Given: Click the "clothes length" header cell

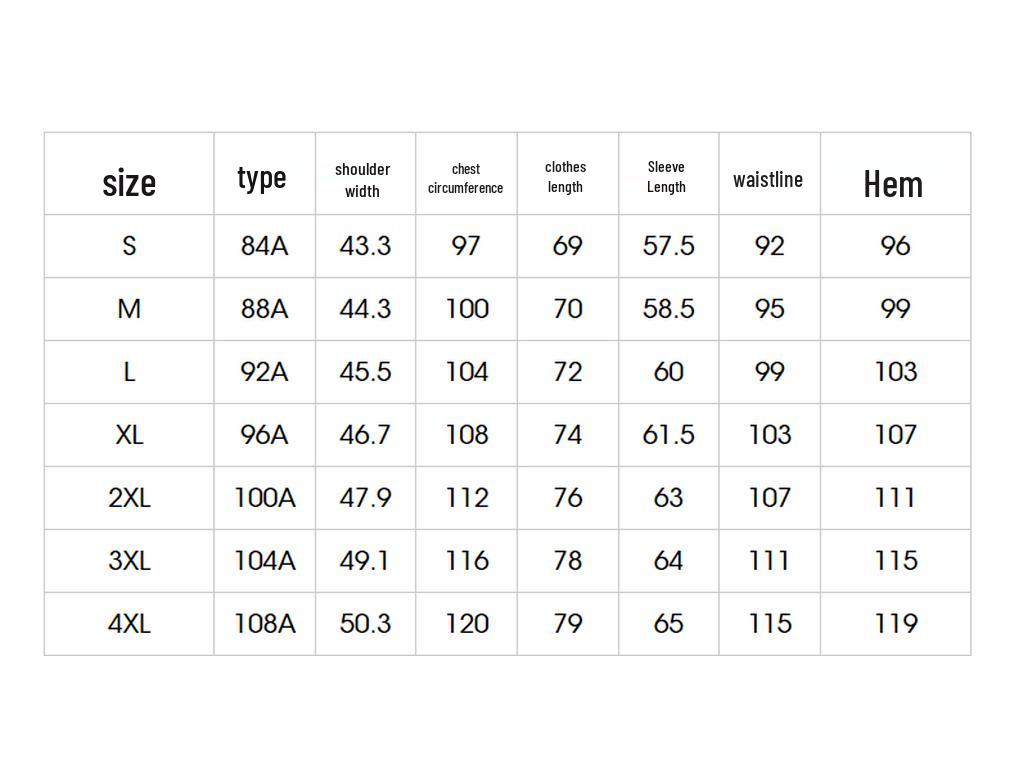Looking at the screenshot, I should (566, 177).
